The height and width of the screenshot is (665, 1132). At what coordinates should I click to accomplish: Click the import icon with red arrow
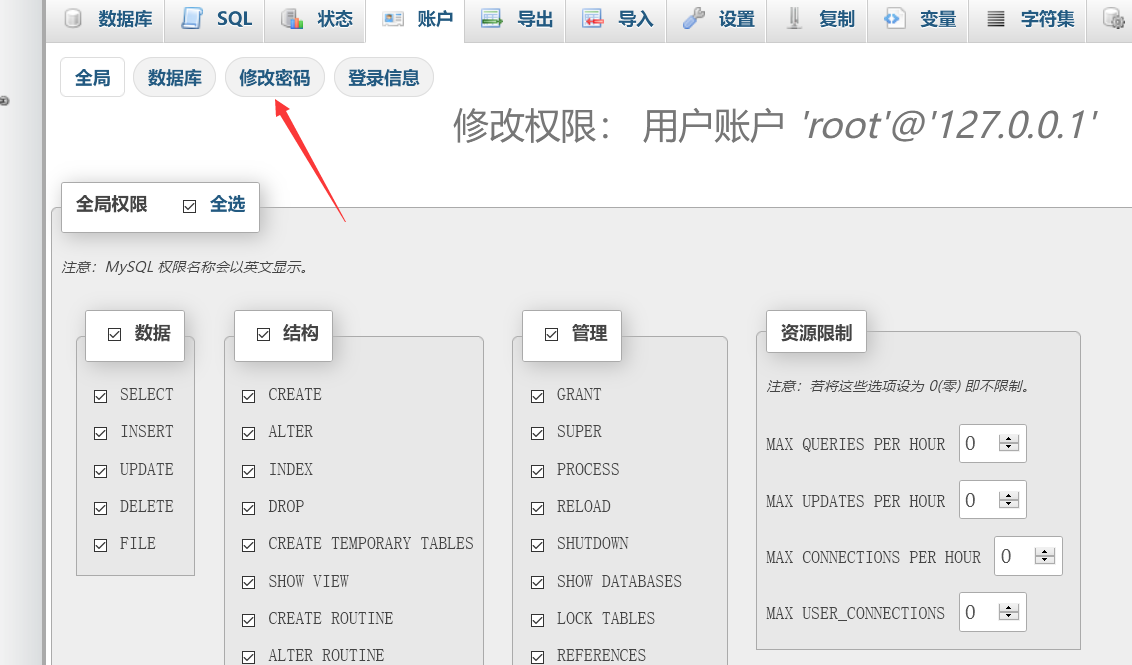pos(593,19)
